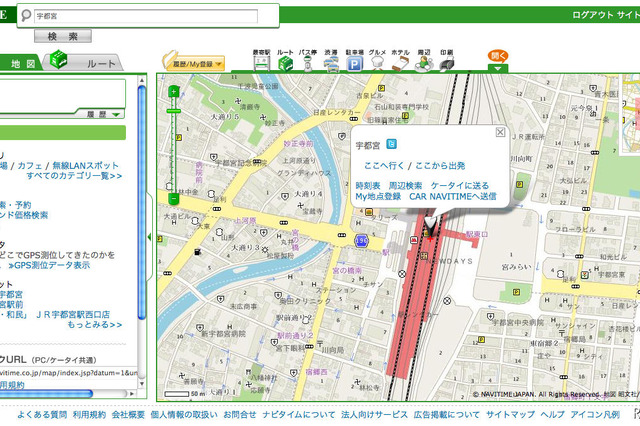Click the URL text field in left panel
This screenshot has width=640, height=426.
(69, 373)
